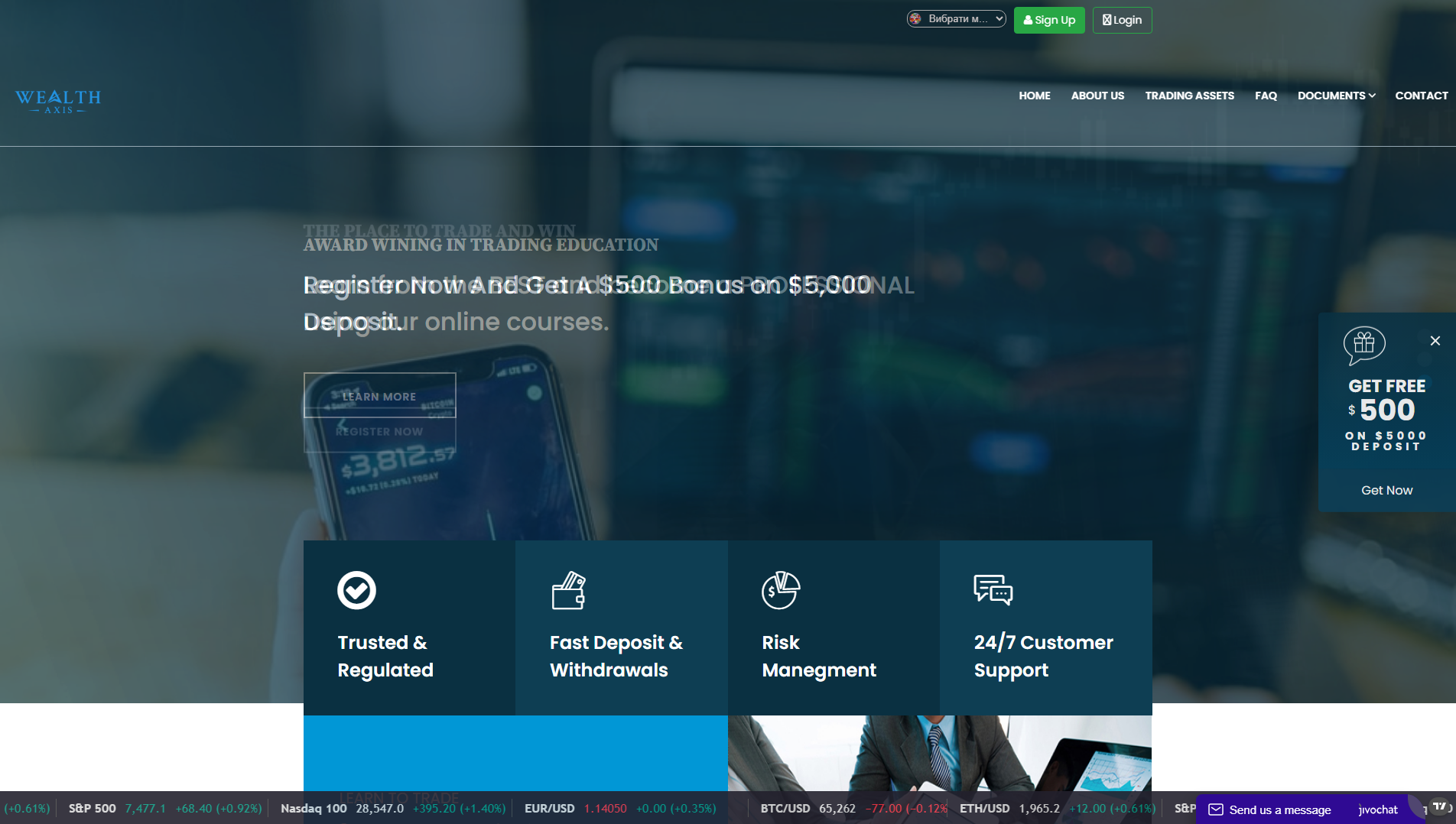Click the ETH/USD ticker item
This screenshot has height=824, width=1456.
tap(1058, 809)
